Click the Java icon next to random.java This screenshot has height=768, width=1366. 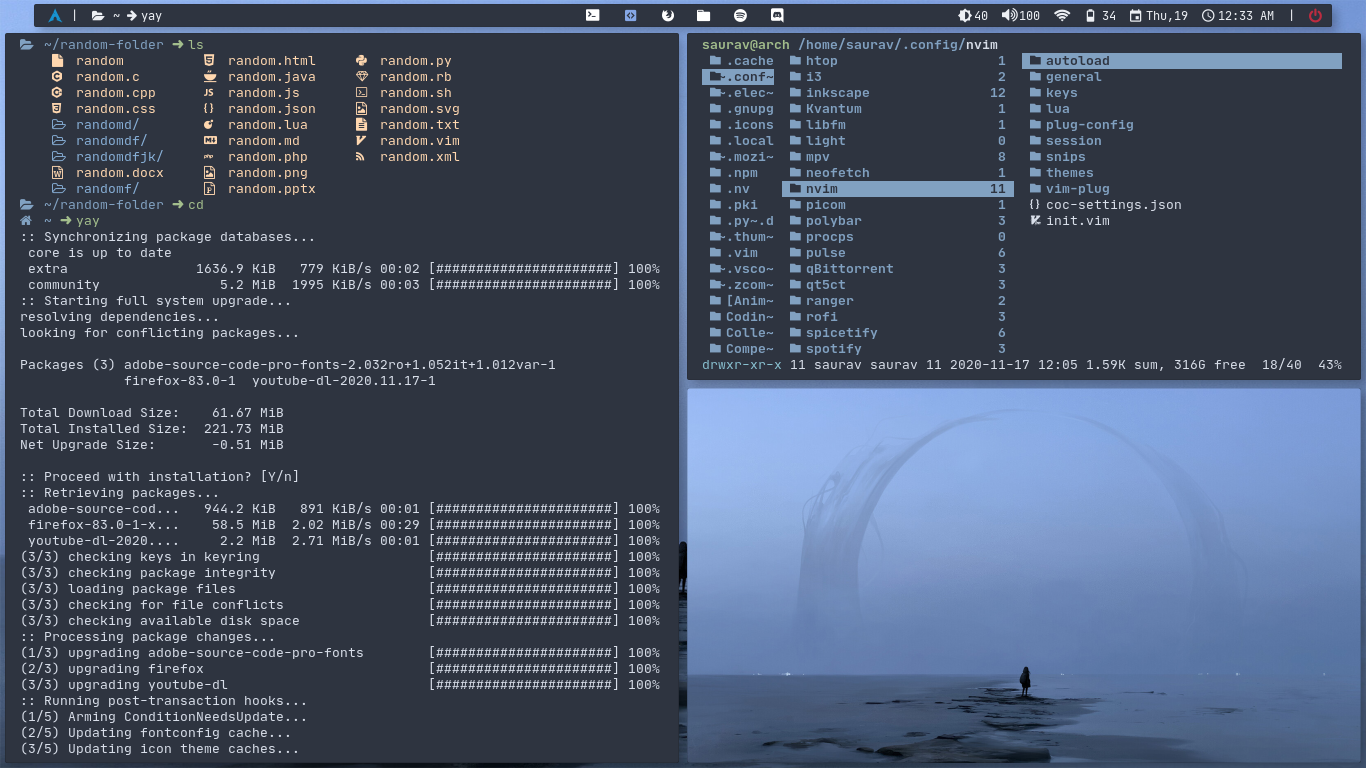pyautogui.click(x=209, y=77)
